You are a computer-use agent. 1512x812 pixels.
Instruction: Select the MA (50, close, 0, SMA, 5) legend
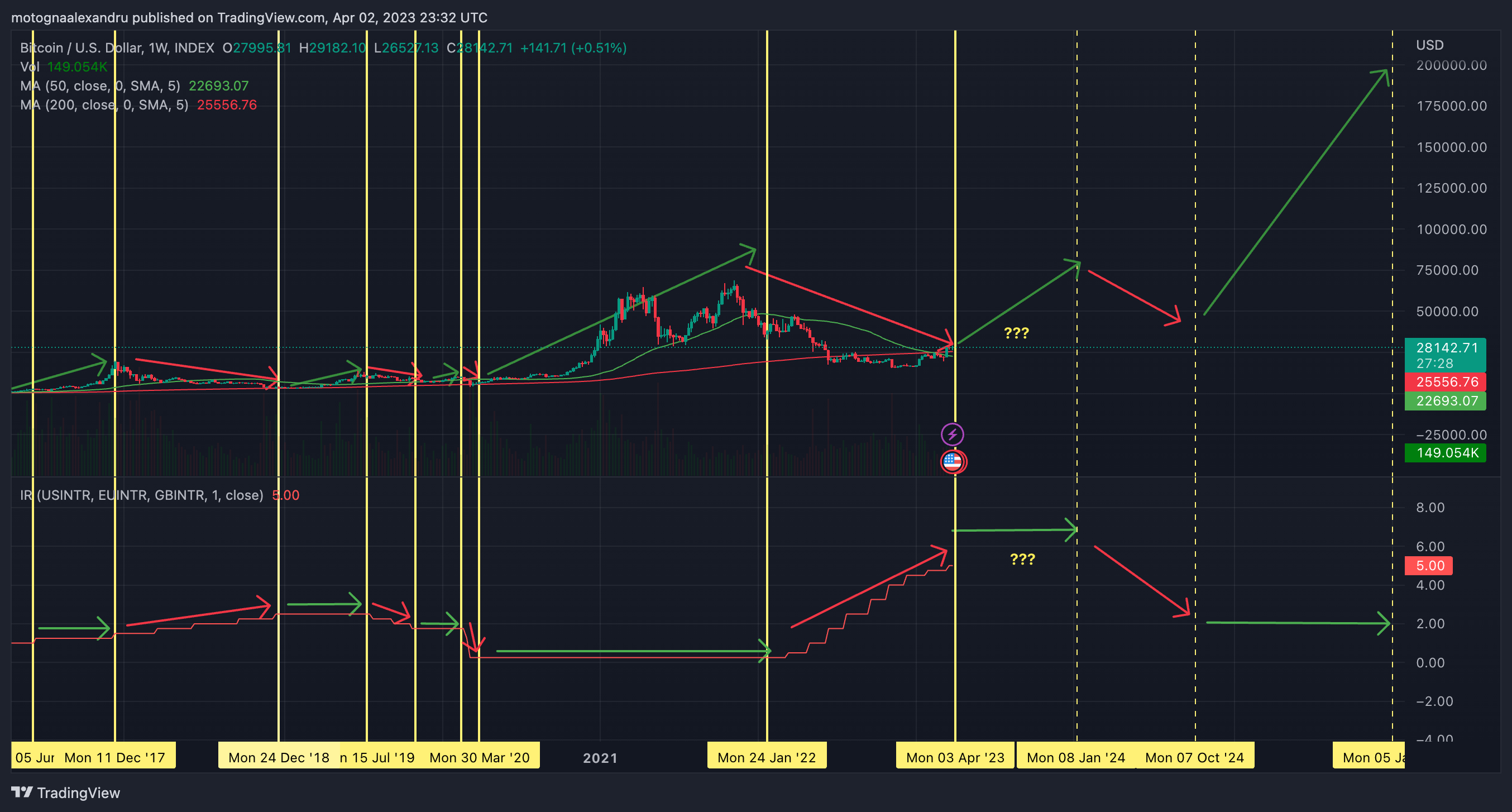click(135, 85)
